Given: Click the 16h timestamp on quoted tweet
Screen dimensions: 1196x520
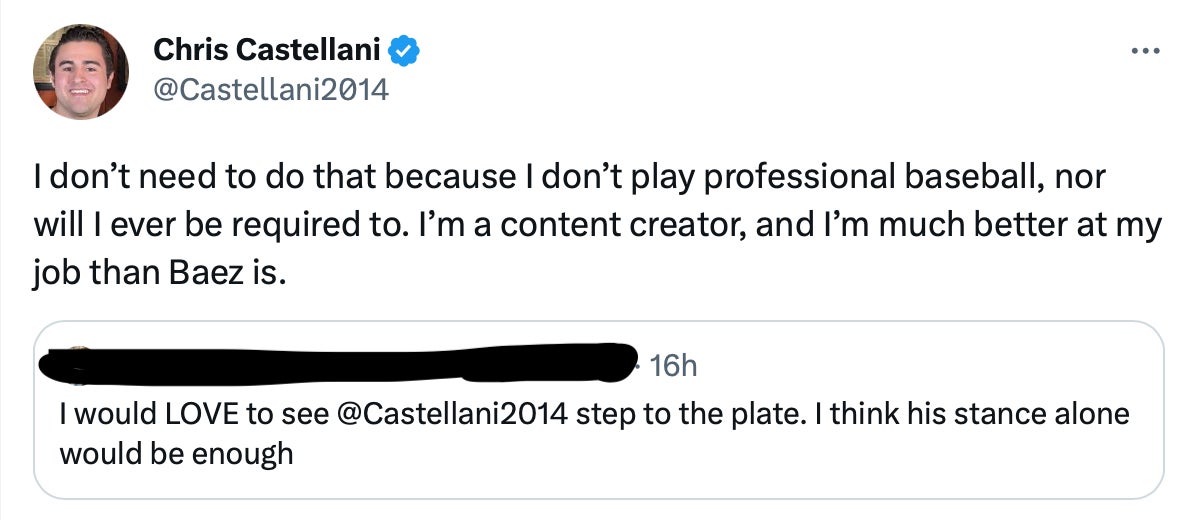Looking at the screenshot, I should pyautogui.click(x=672, y=366).
